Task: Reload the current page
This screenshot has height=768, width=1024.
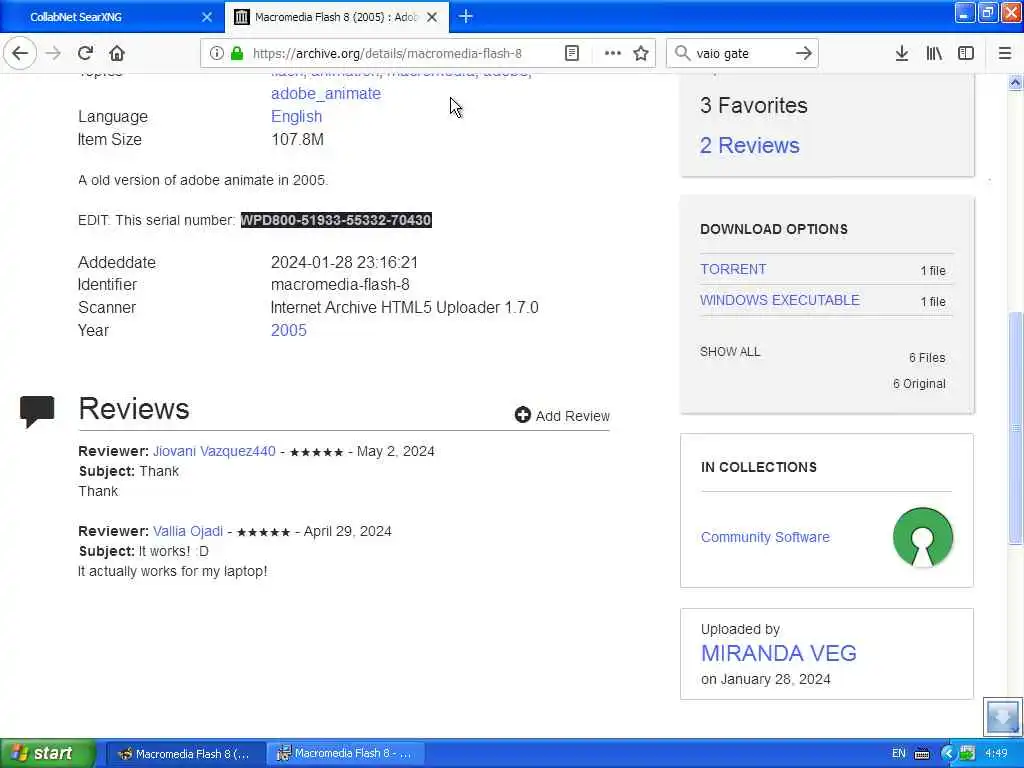Action: click(86, 53)
